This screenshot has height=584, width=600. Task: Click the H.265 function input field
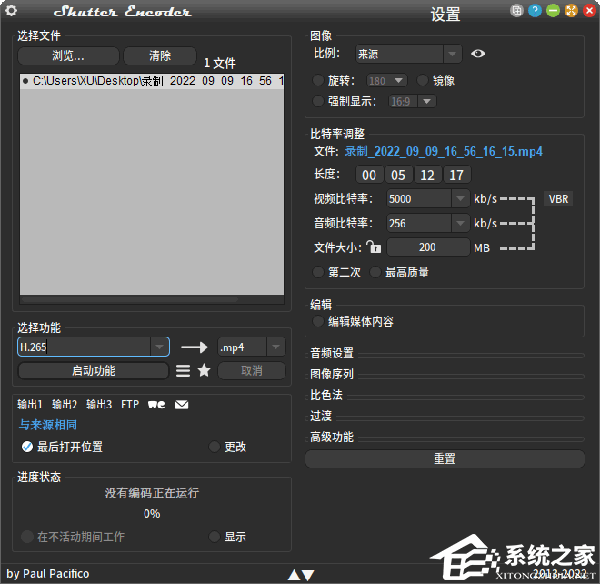click(x=84, y=347)
